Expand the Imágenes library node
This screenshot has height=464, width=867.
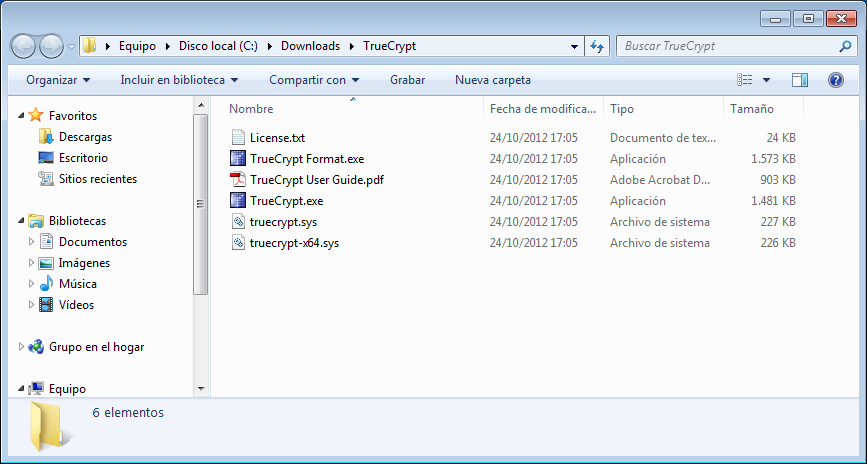(32, 263)
